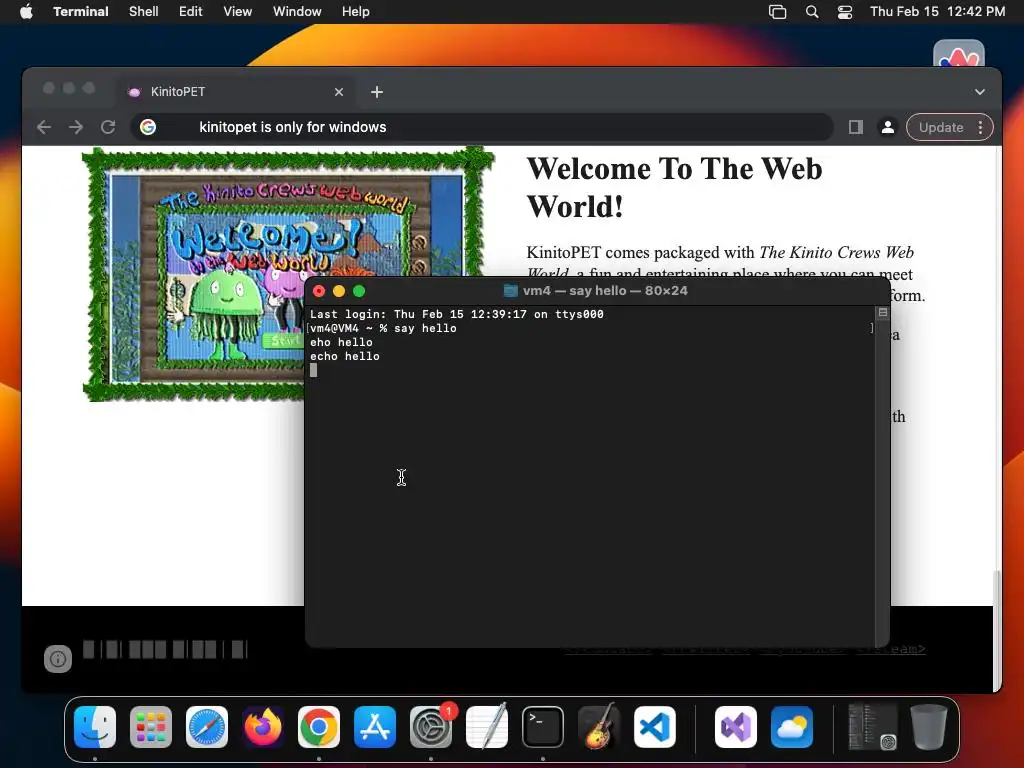1024x768 pixels.
Task: Click the Last login line in Terminal
Action: coord(456,314)
